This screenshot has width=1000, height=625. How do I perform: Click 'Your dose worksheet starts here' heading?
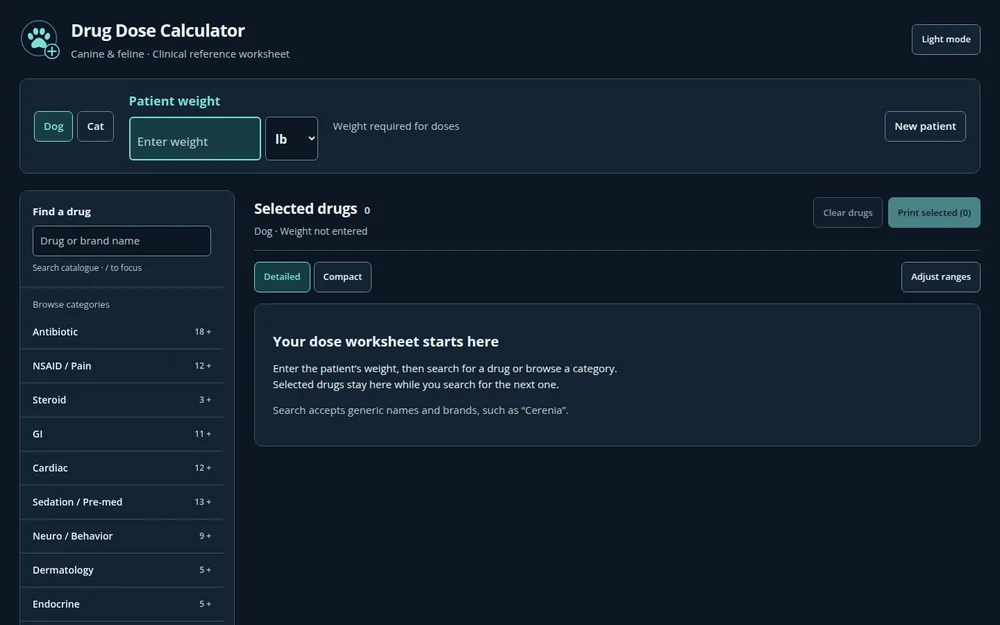click(386, 341)
